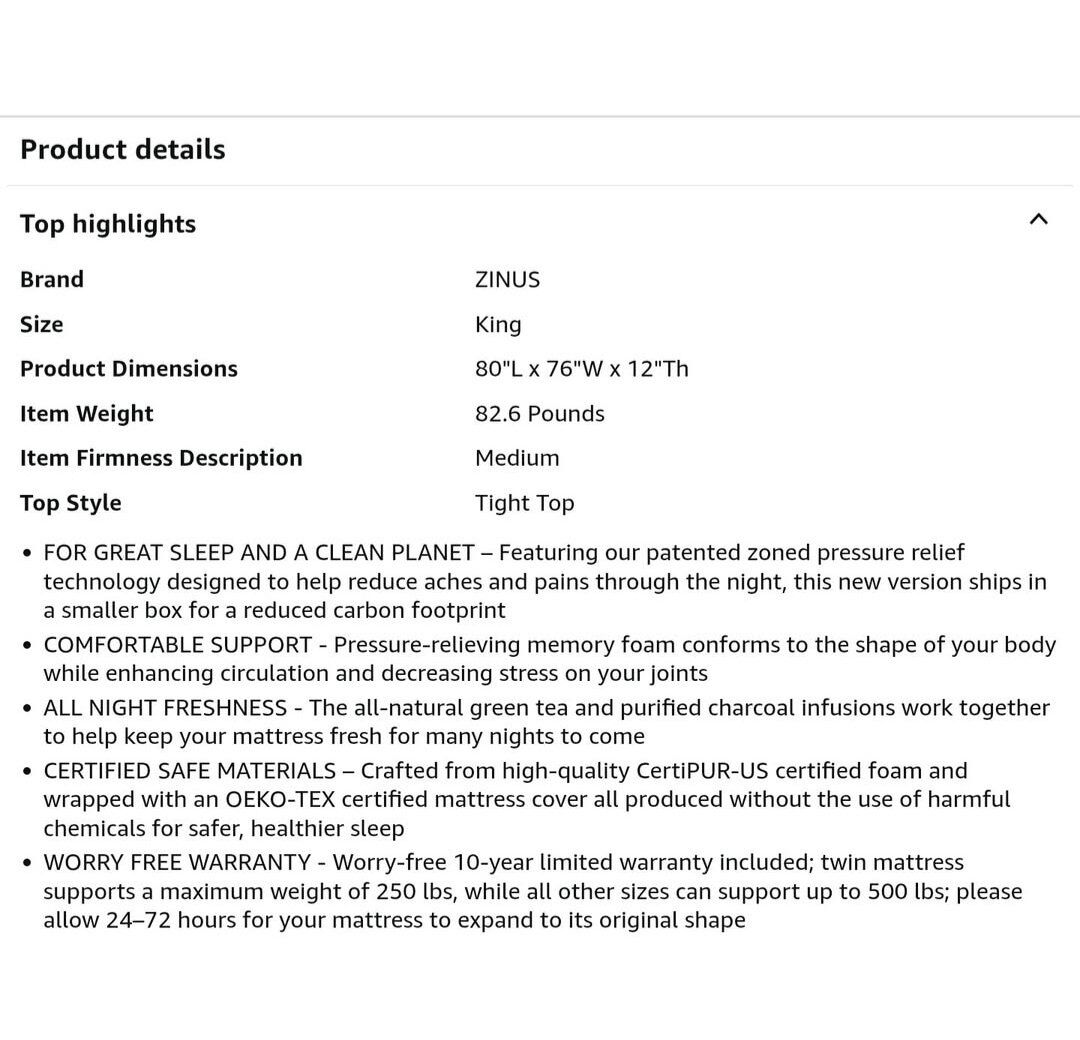
Task: Click the Item Firmness Description label
Action: [x=161, y=458]
